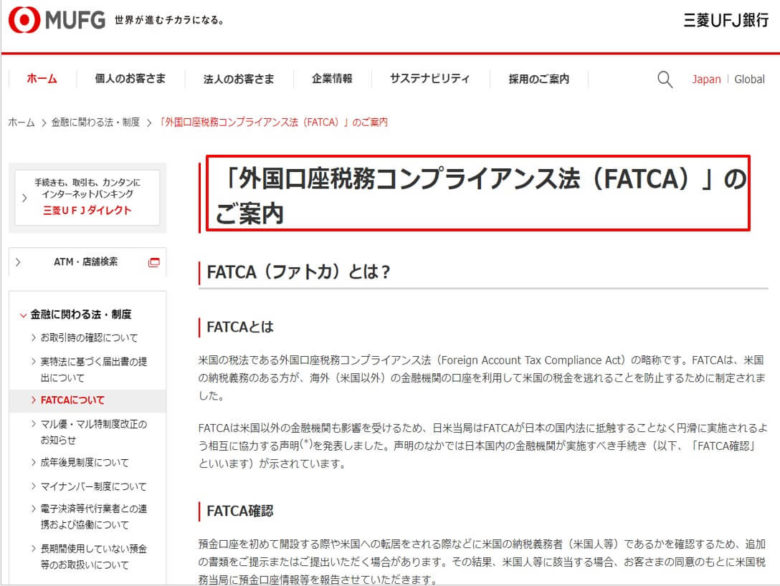Click the external window icon beside ATM・店舗検索
The image size is (780, 586).
coord(154,262)
